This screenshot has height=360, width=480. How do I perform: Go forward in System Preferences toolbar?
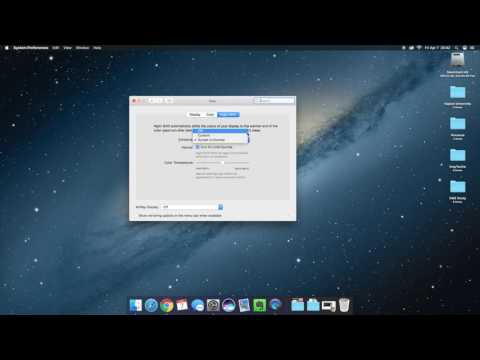[159, 100]
